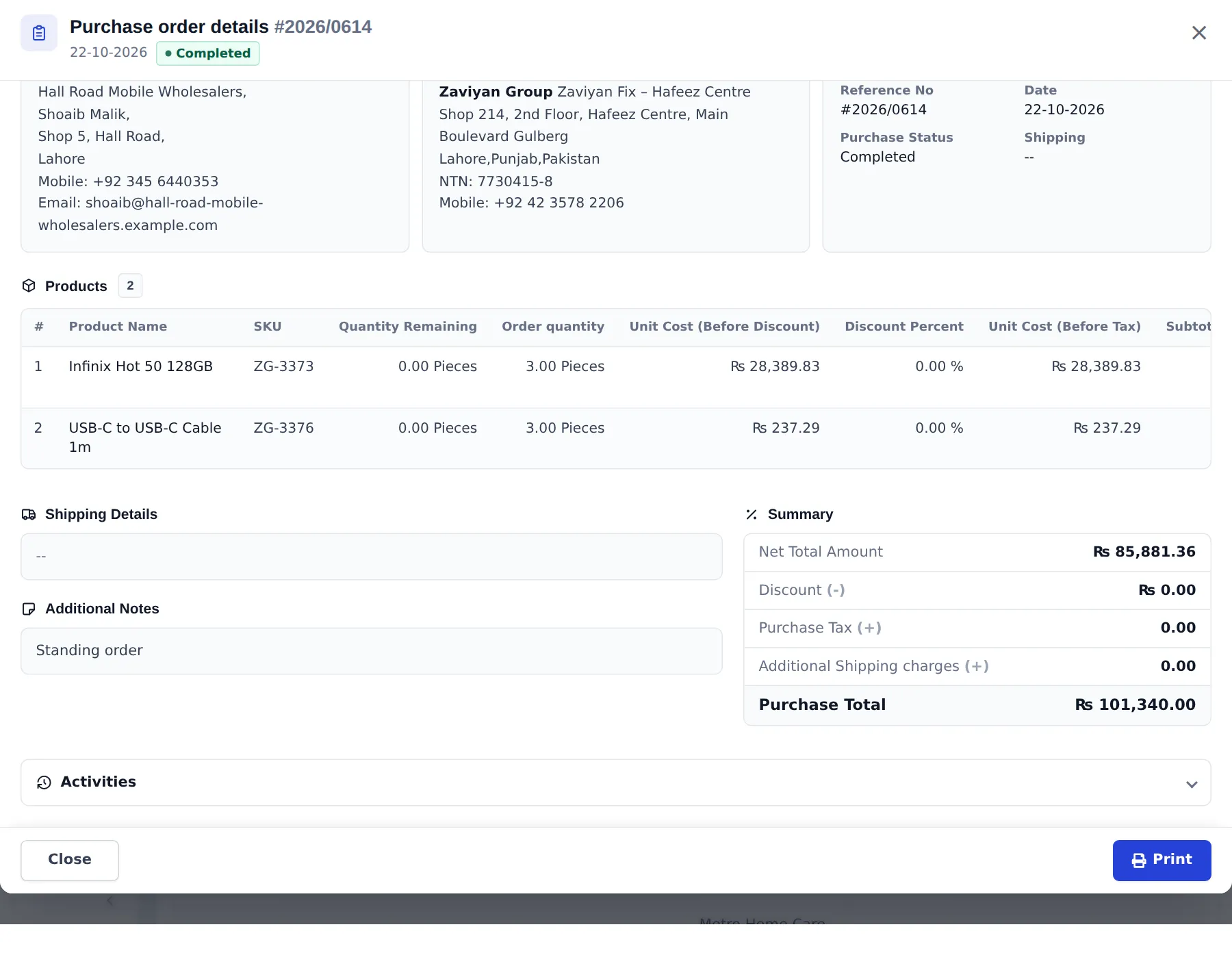Click the Standing order notes field
The width and height of the screenshot is (1232, 953).
click(x=372, y=651)
